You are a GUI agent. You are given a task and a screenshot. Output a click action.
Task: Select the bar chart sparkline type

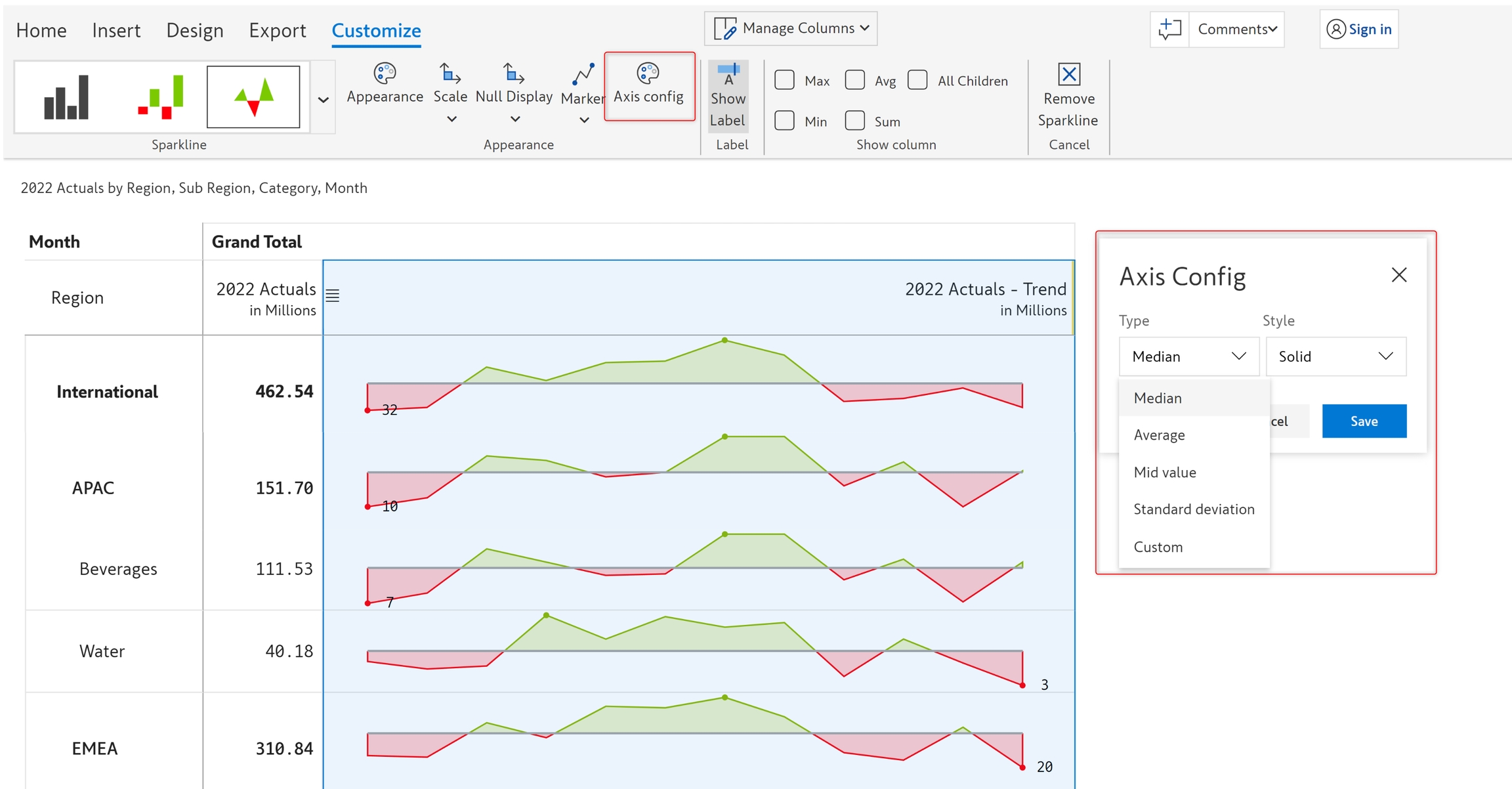coord(66,97)
